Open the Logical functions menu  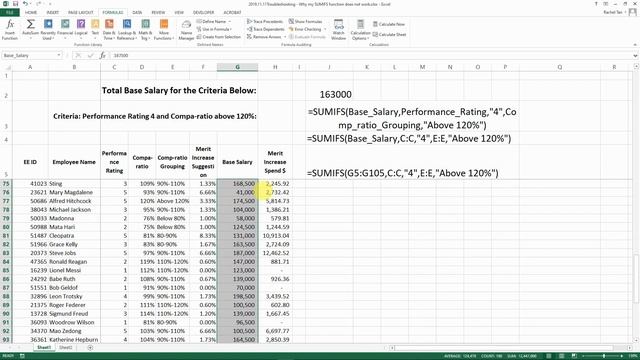(x=81, y=30)
